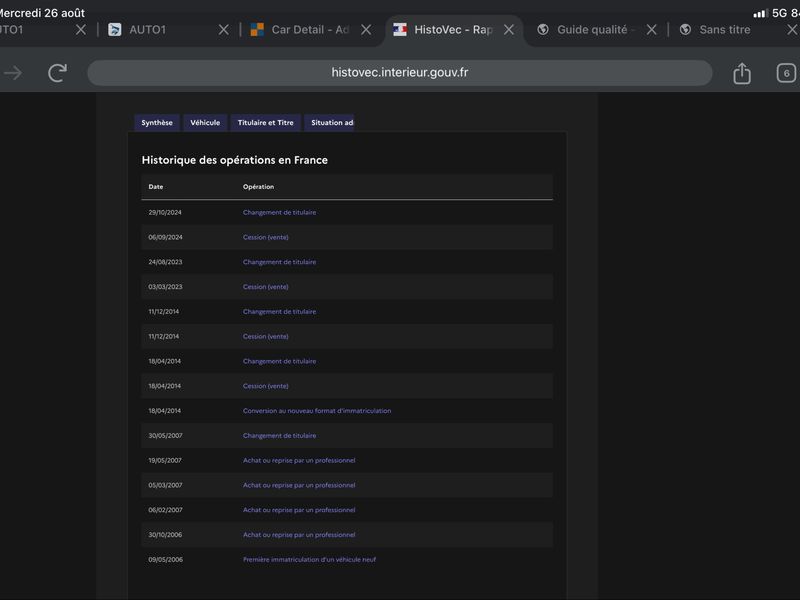This screenshot has width=800, height=600.
Task: Click Changement de titulaire dated 18/04/2014
Action: click(x=280, y=361)
